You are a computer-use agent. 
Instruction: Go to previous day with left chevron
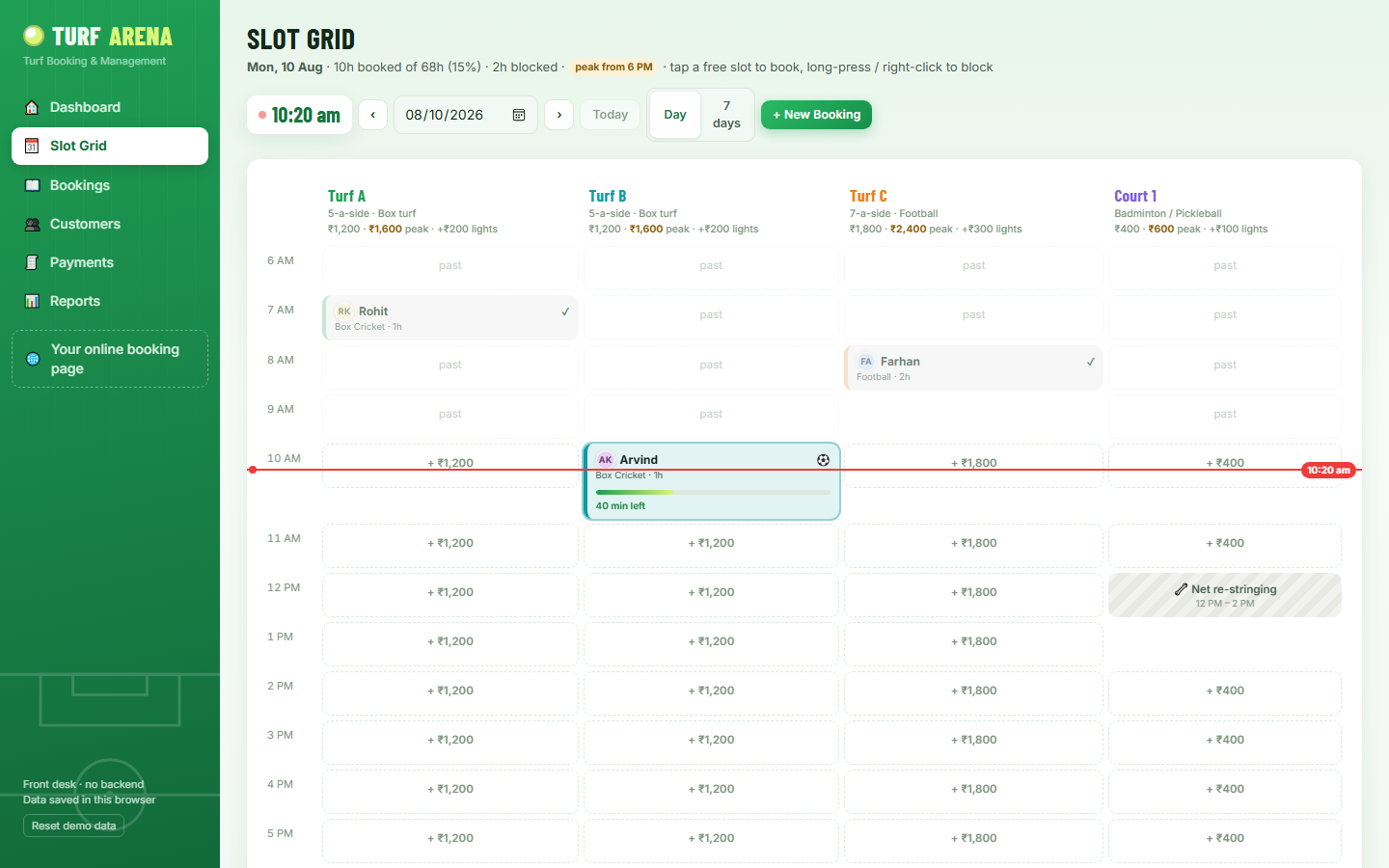coord(373,115)
